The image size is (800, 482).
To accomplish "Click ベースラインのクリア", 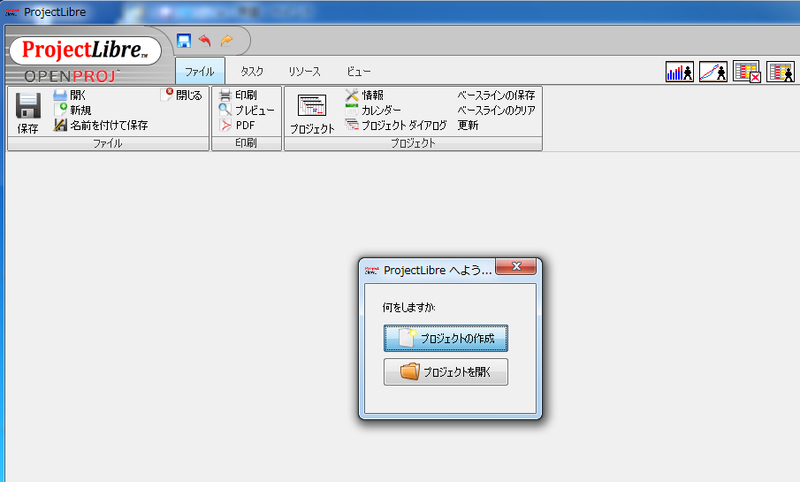I will tap(496, 110).
